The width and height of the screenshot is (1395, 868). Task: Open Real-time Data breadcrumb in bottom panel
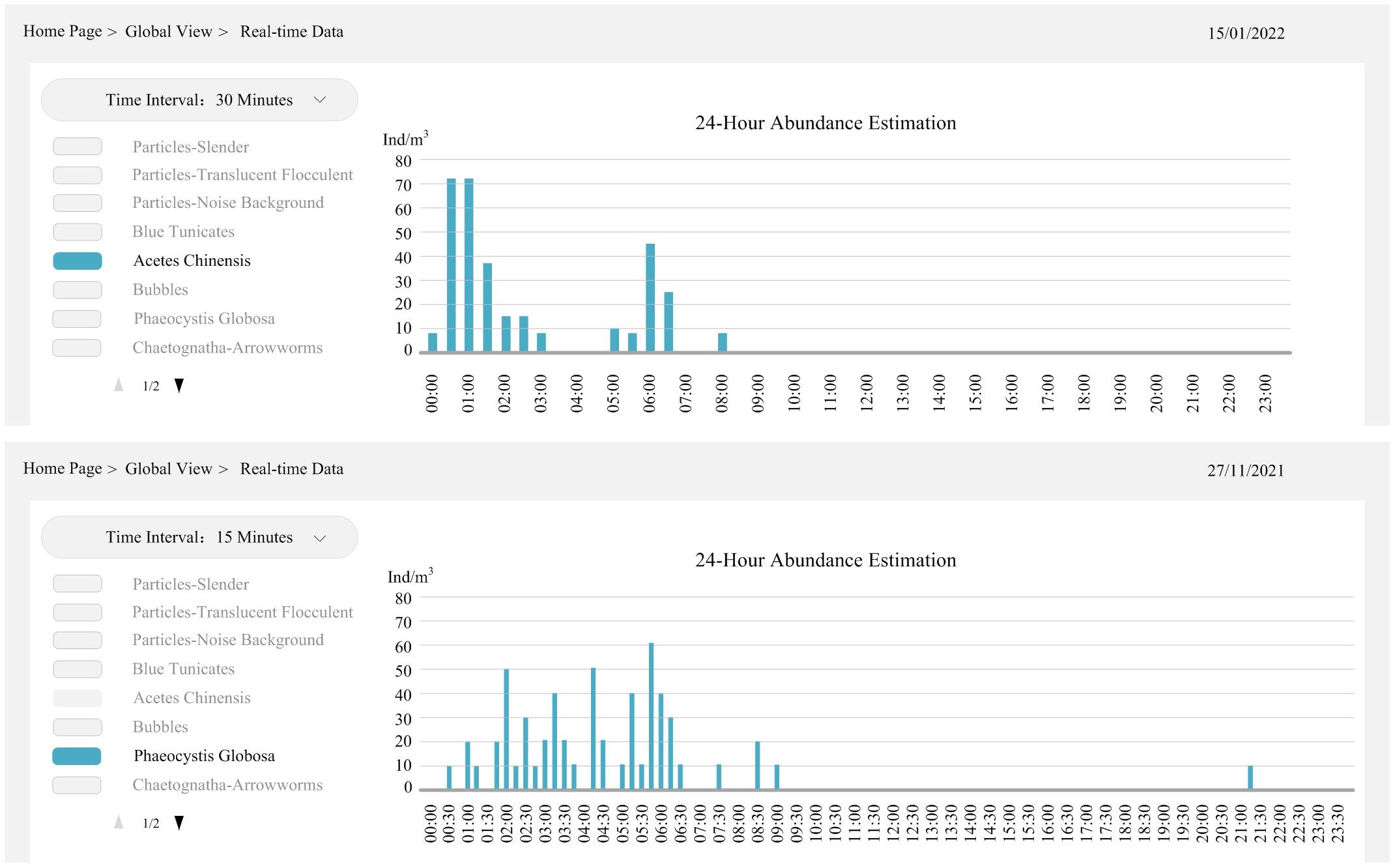pos(291,469)
